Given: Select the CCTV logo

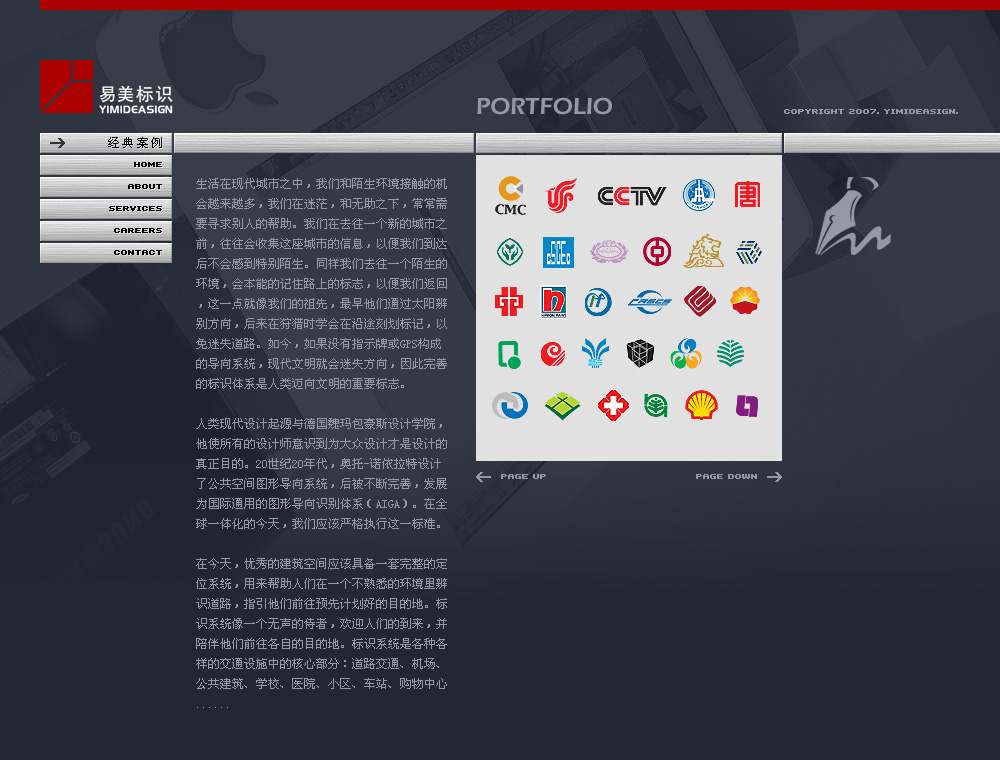Looking at the screenshot, I should (x=631, y=196).
